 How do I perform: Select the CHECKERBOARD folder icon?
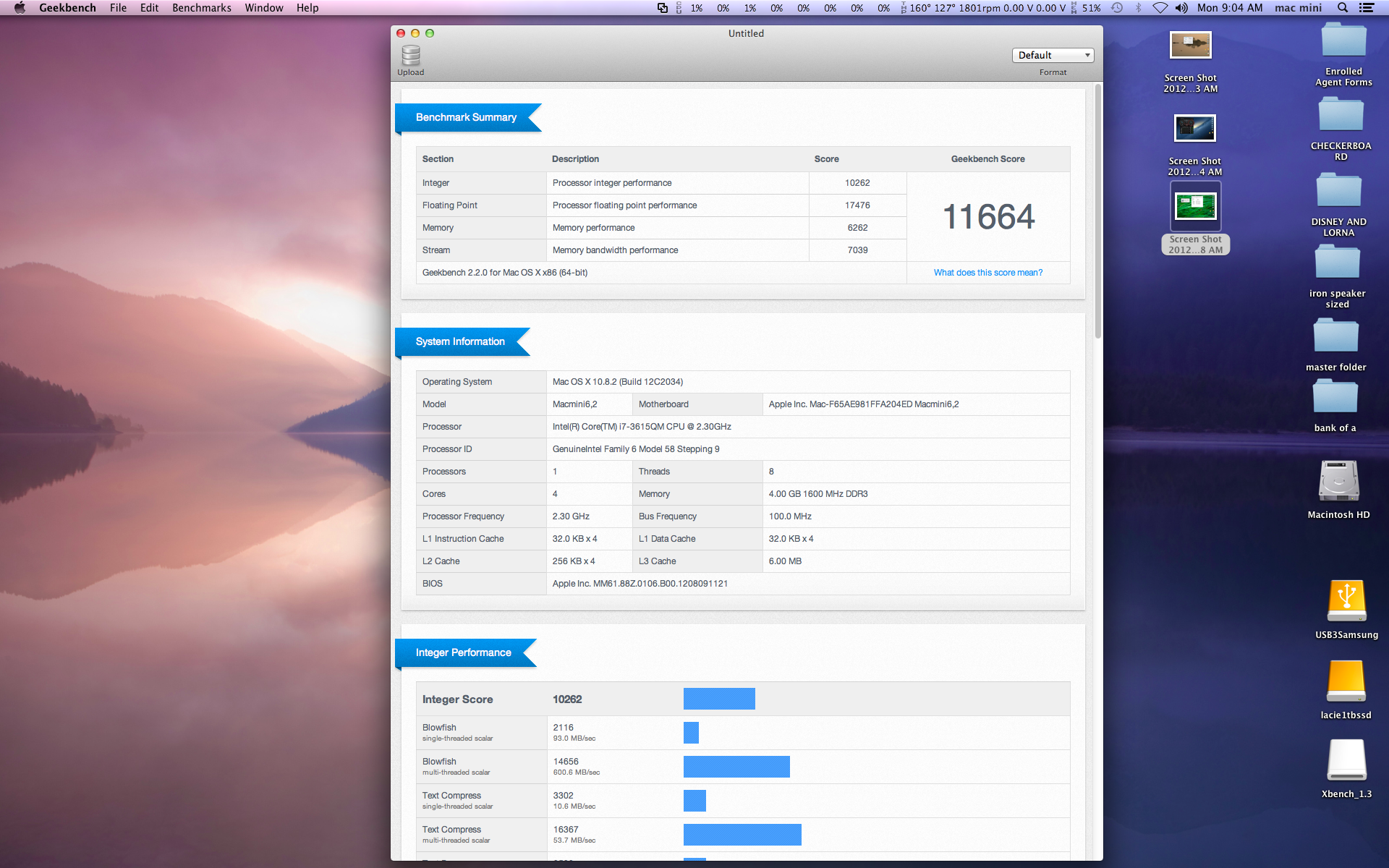click(1341, 116)
